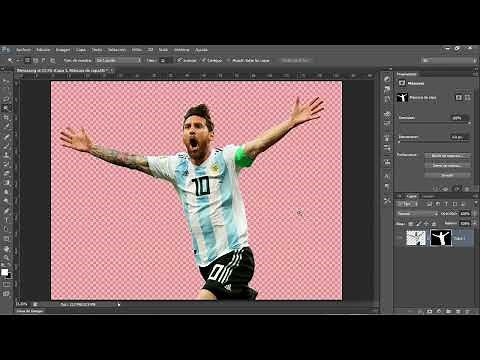
Task: Open the Filtro menu
Action: click(x=137, y=50)
